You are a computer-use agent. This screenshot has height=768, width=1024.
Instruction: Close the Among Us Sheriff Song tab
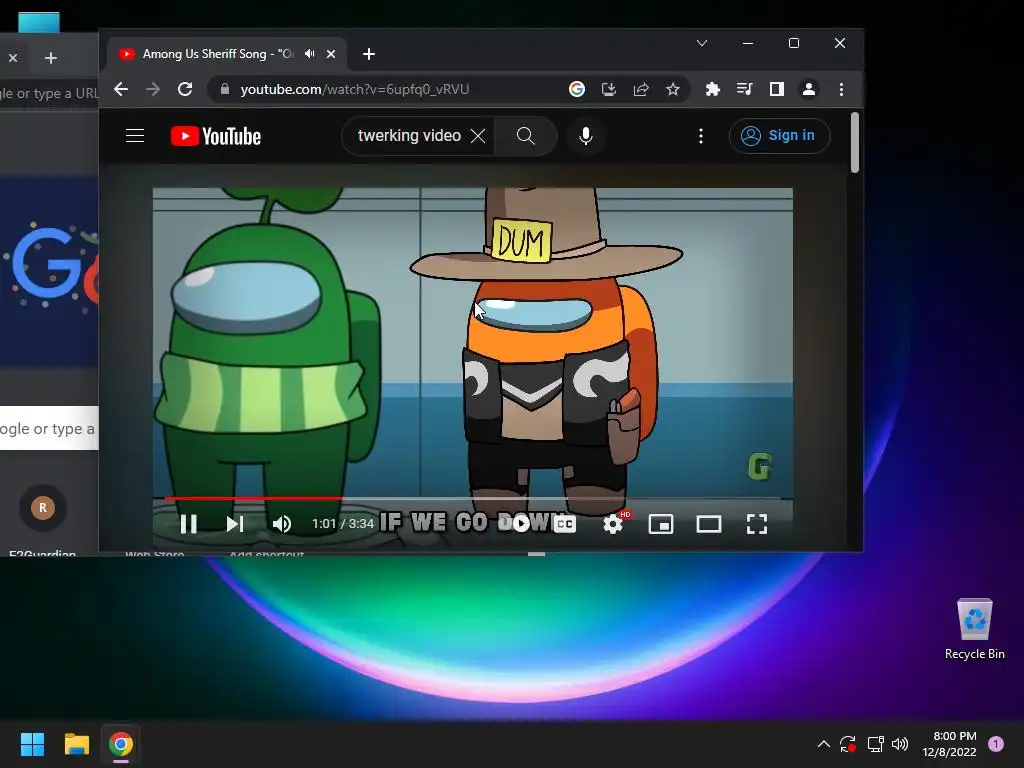point(331,54)
